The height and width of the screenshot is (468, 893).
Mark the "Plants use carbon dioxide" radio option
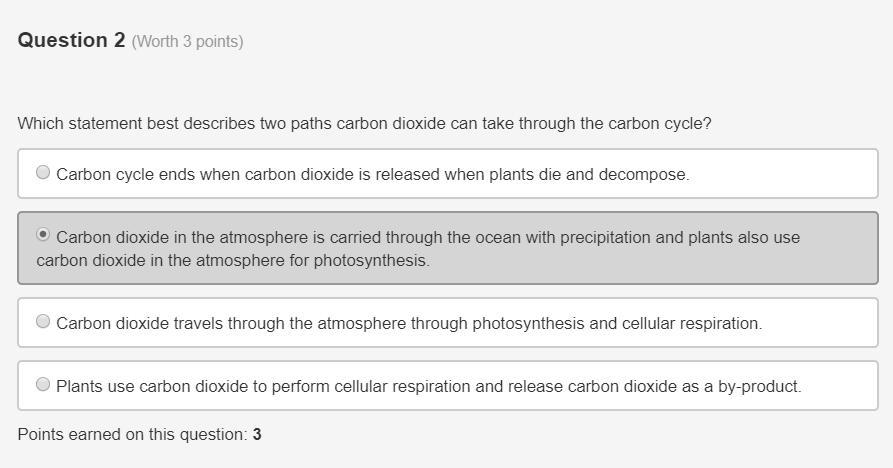tap(43, 384)
